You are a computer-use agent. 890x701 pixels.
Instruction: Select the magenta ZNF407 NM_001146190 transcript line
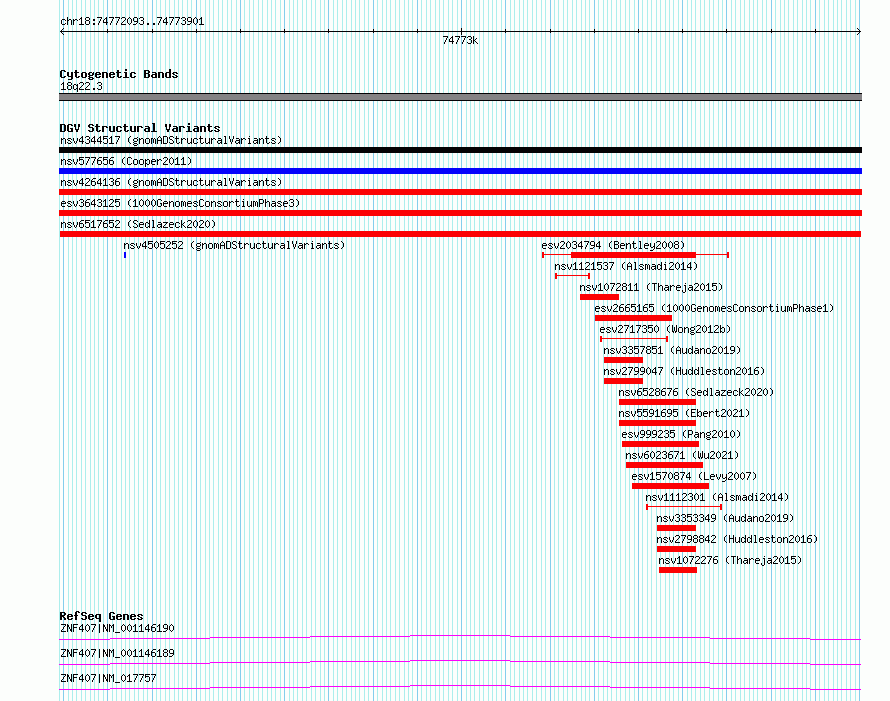point(460,637)
